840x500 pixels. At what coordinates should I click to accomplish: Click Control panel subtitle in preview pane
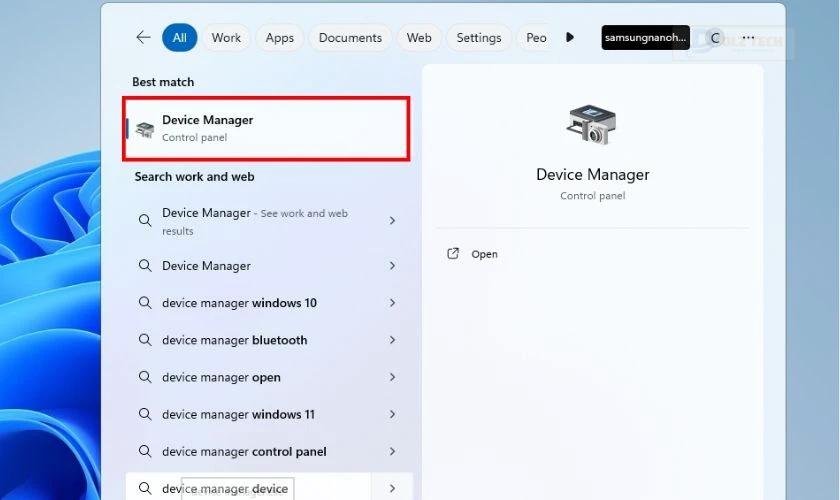(592, 196)
